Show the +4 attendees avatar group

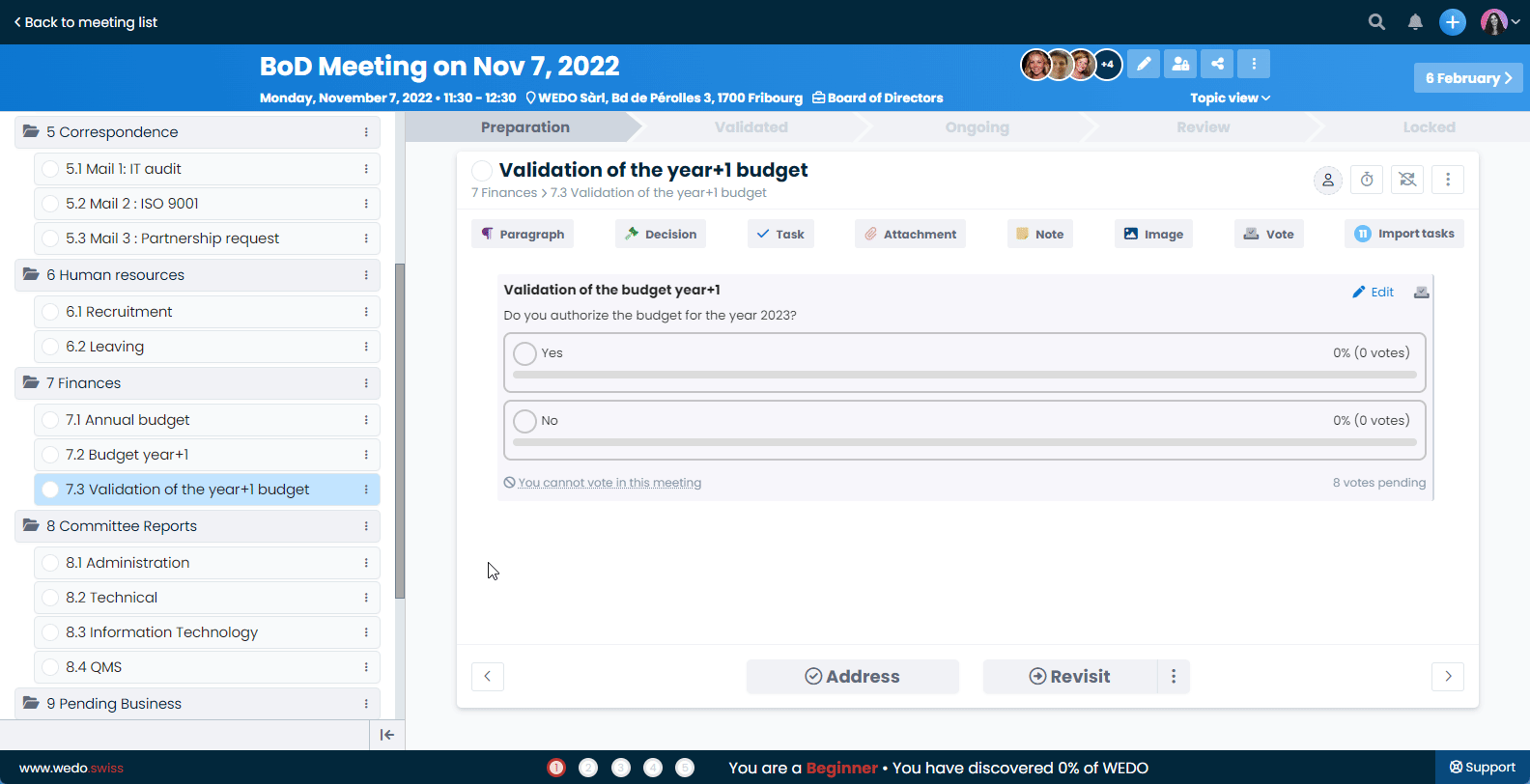tap(1108, 65)
